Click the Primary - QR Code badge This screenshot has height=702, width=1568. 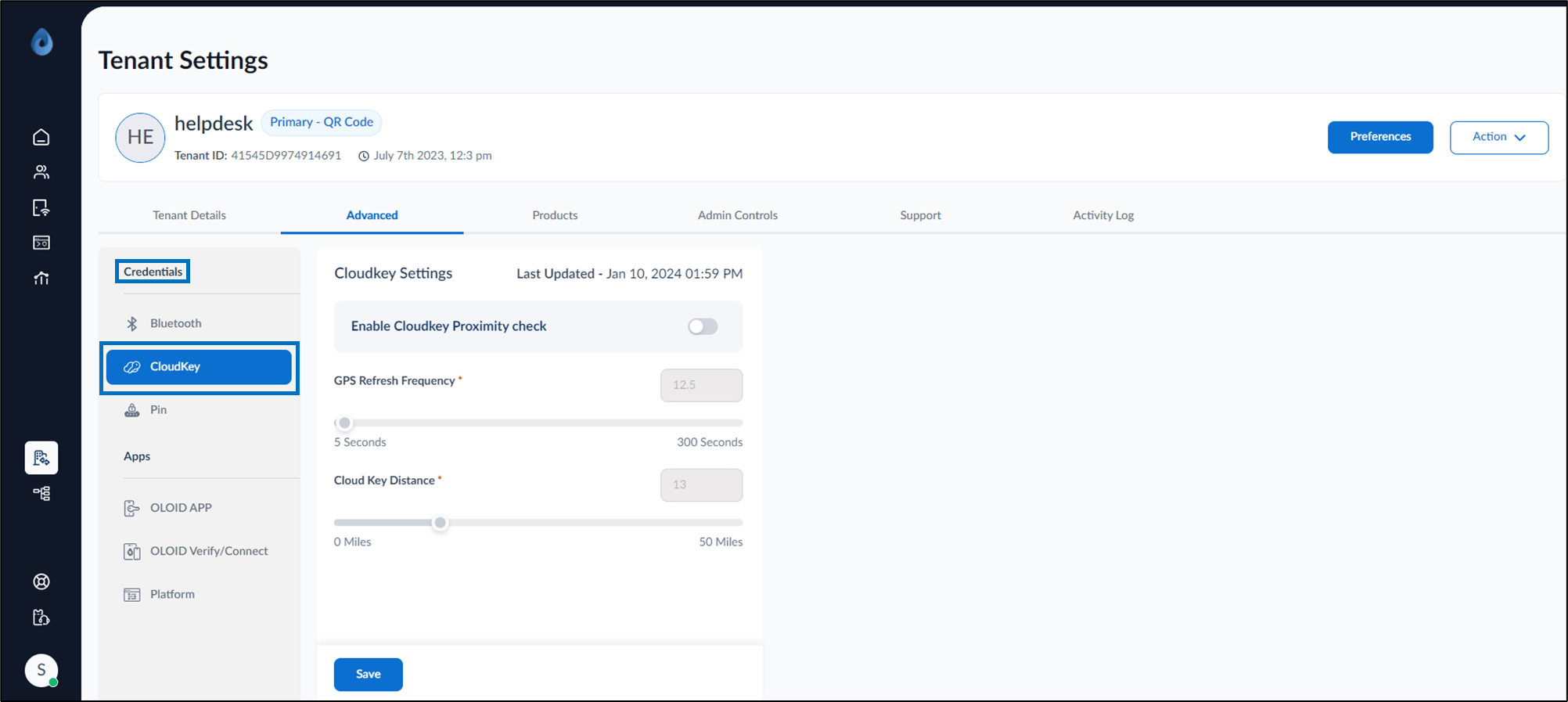(322, 122)
